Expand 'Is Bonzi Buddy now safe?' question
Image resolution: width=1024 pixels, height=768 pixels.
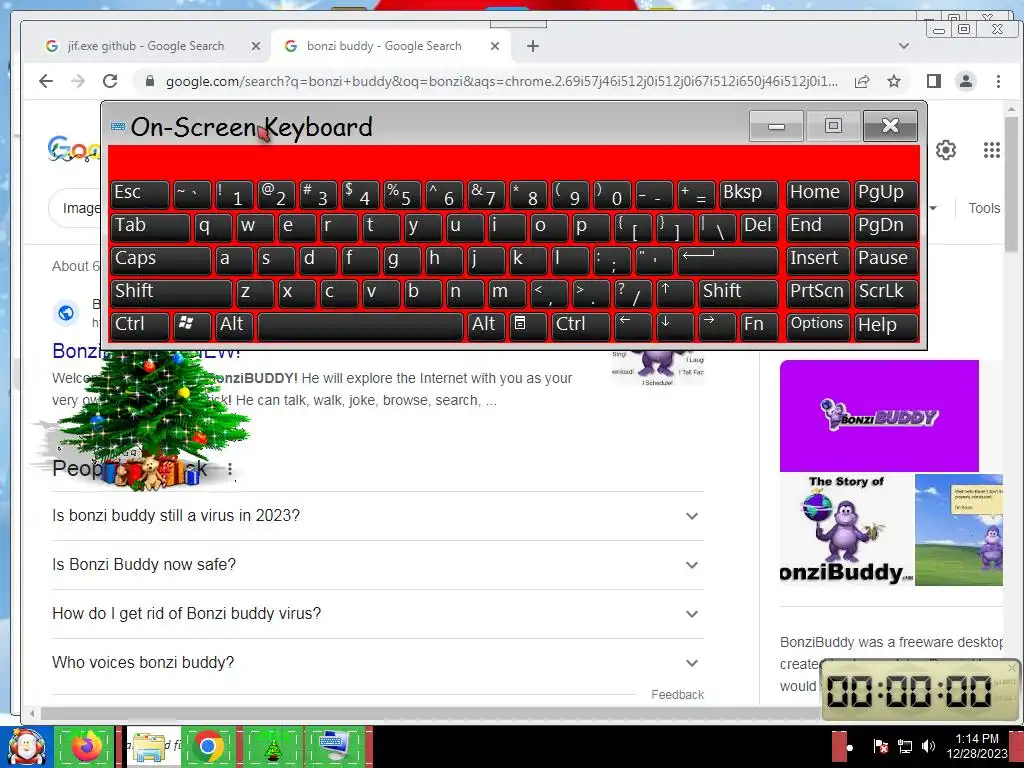[x=377, y=565]
